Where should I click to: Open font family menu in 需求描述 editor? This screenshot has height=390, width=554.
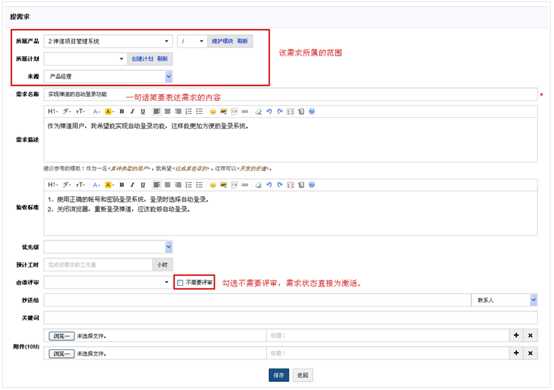click(x=66, y=111)
